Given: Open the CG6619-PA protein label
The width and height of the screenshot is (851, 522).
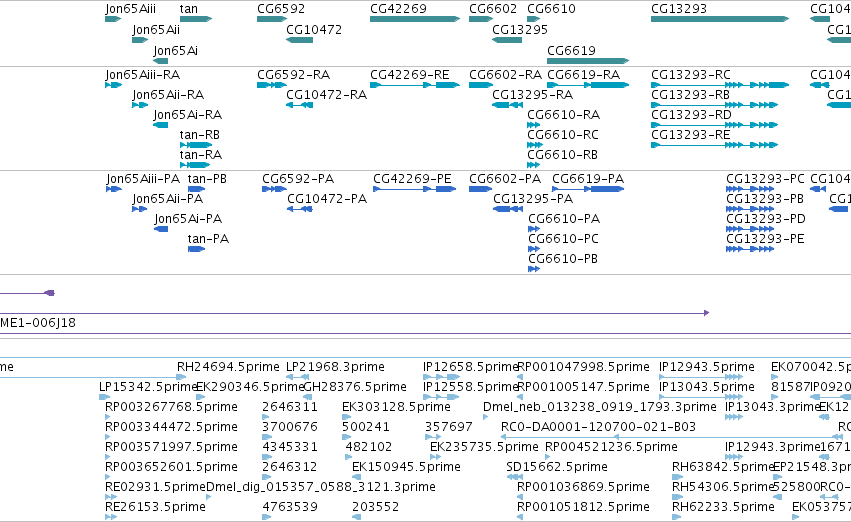Looking at the screenshot, I should 588,179.
